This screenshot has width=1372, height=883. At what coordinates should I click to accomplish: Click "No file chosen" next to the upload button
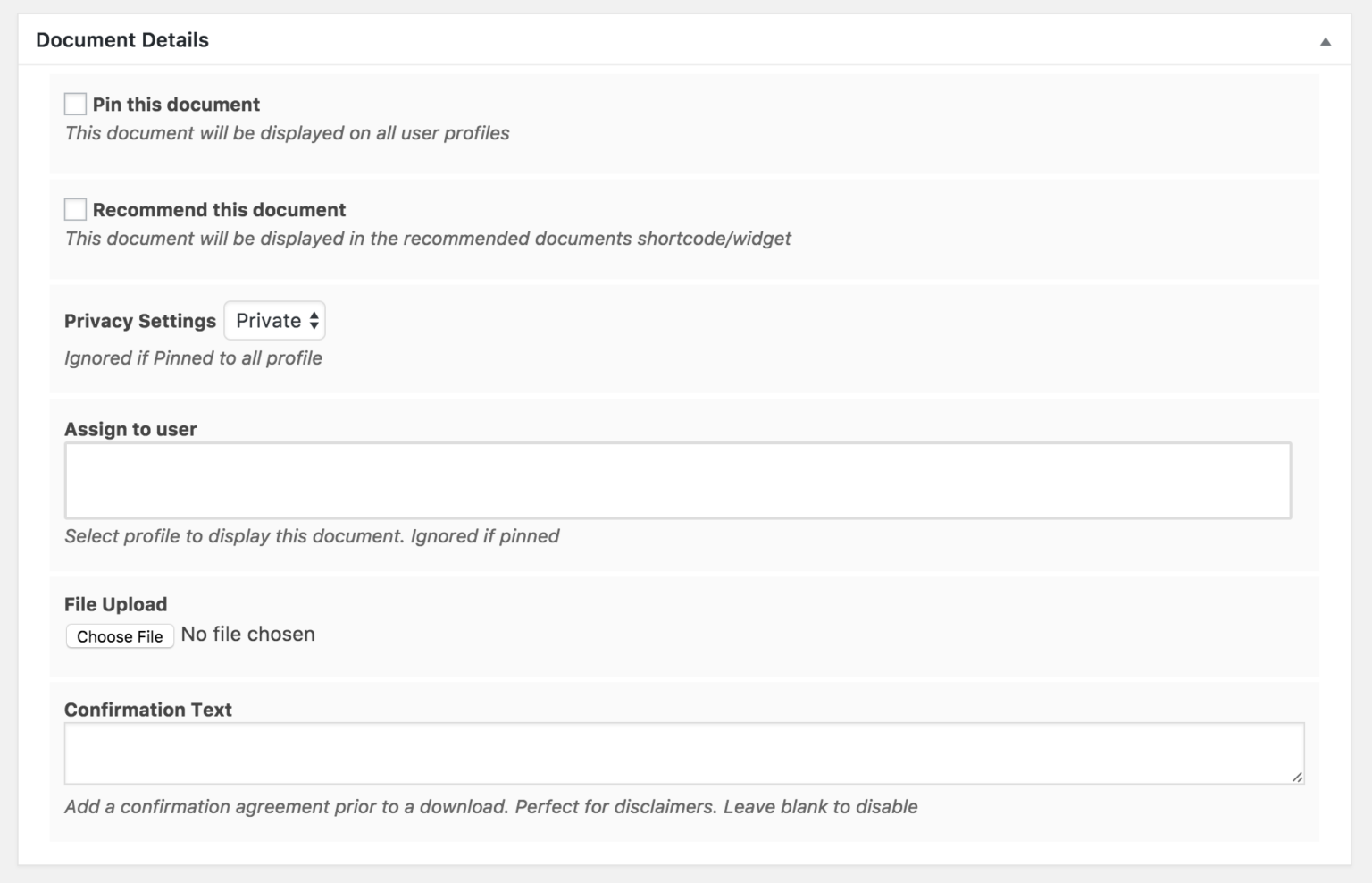point(247,634)
